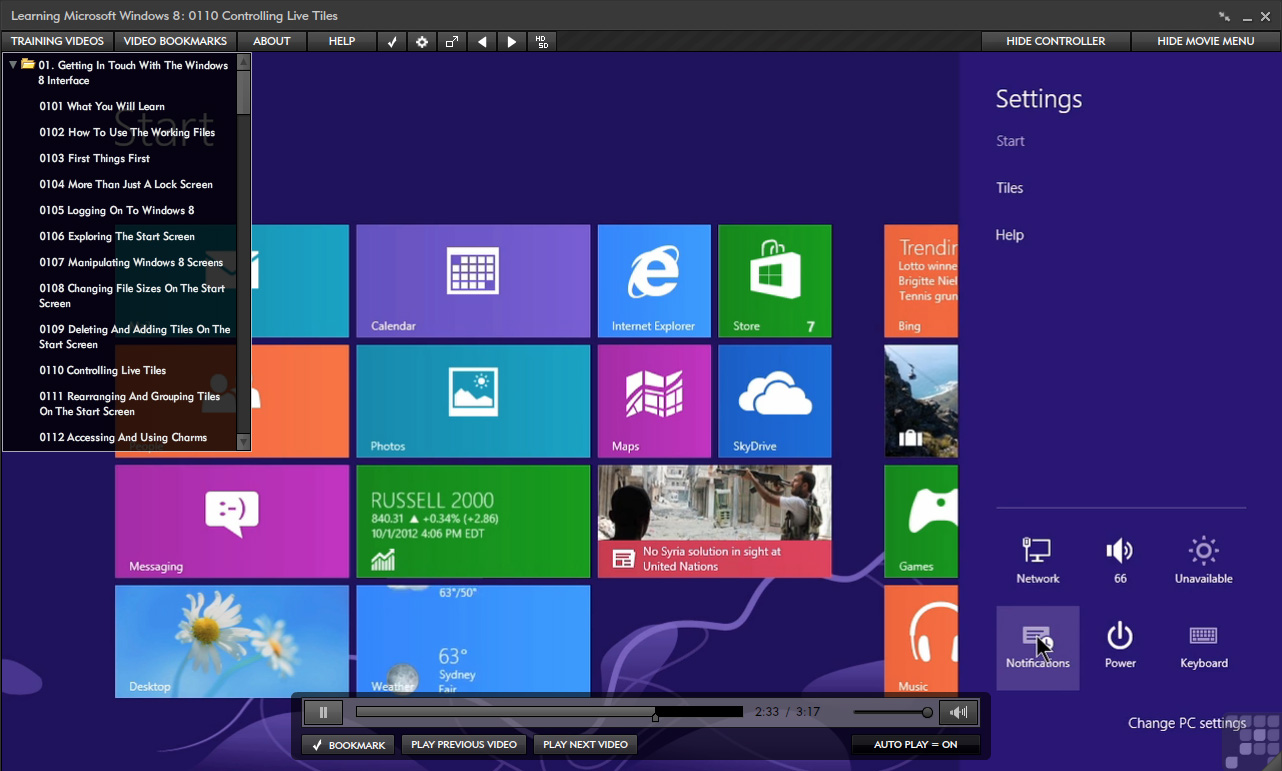Open the Weather tile

point(473,641)
